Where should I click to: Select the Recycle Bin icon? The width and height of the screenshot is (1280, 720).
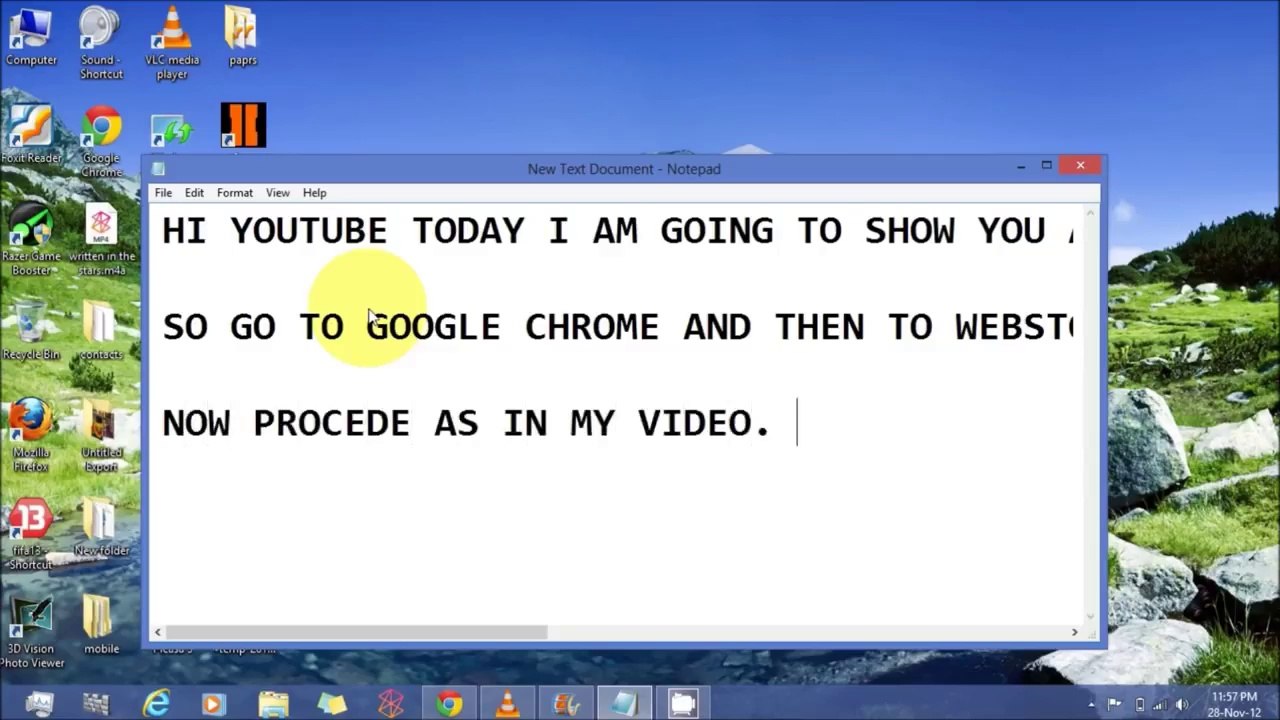tap(31, 330)
